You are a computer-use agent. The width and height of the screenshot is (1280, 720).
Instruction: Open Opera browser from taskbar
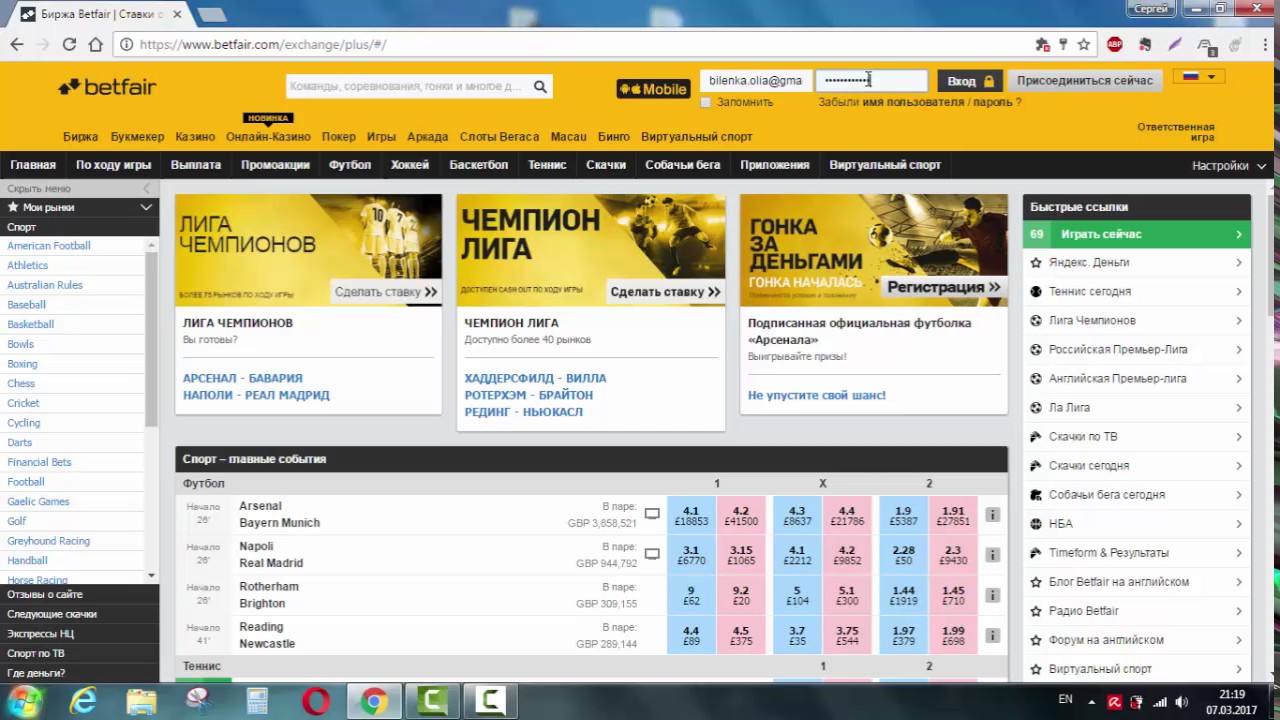pos(316,701)
